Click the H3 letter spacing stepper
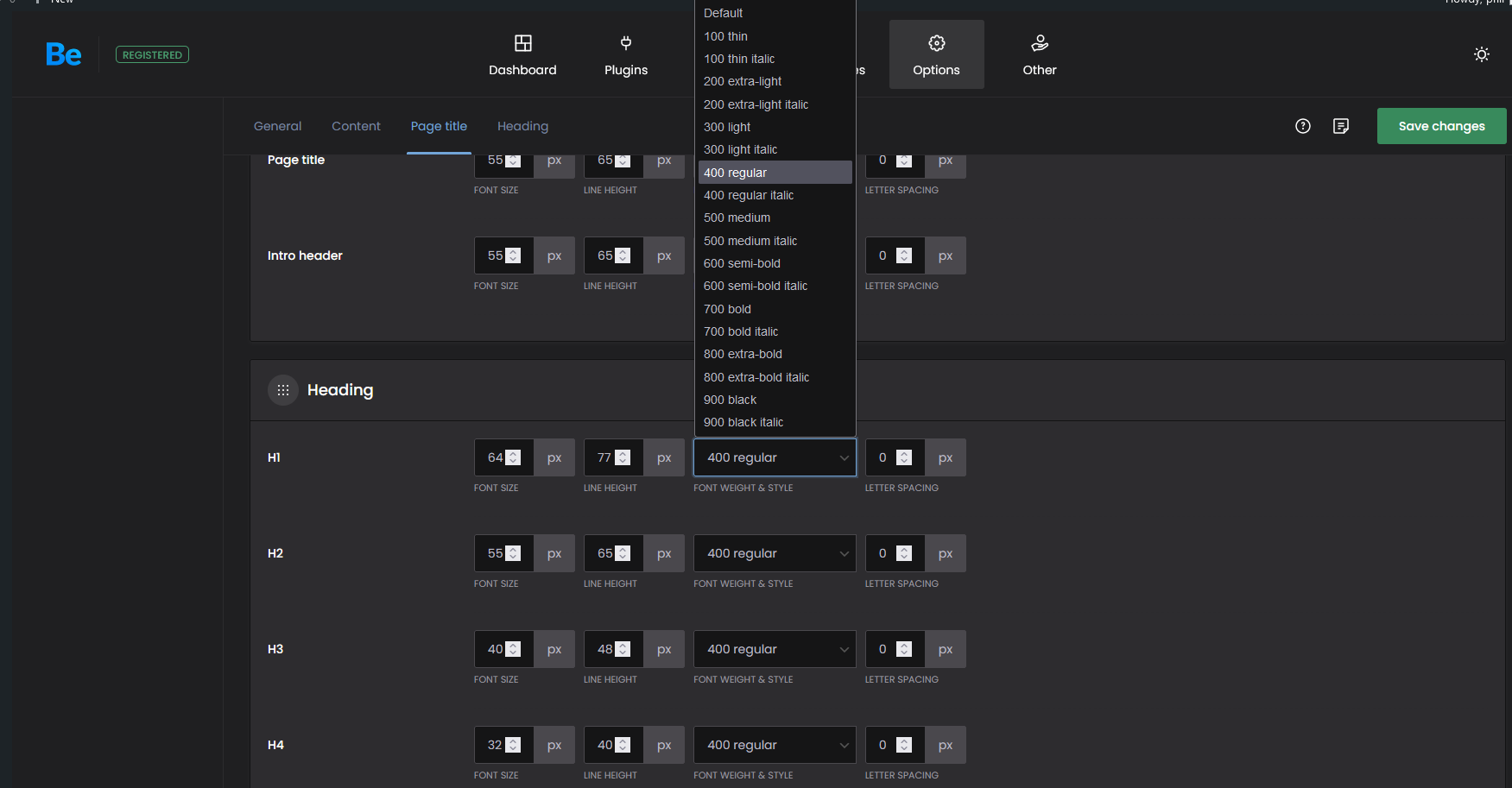1512x788 pixels. (x=904, y=649)
